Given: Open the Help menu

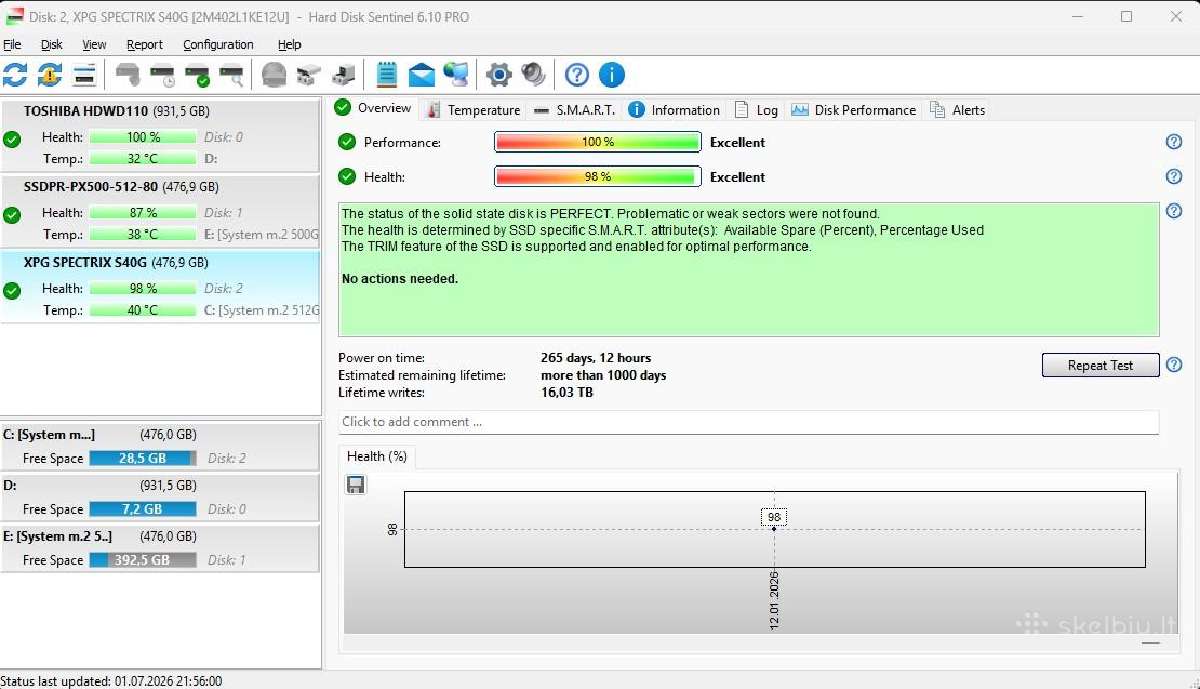Looking at the screenshot, I should tap(290, 44).
